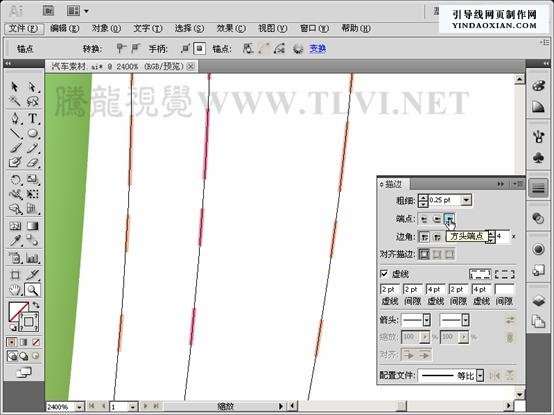Open the end arrowhead dropdown
This screenshot has width=554, height=415.
point(465,320)
